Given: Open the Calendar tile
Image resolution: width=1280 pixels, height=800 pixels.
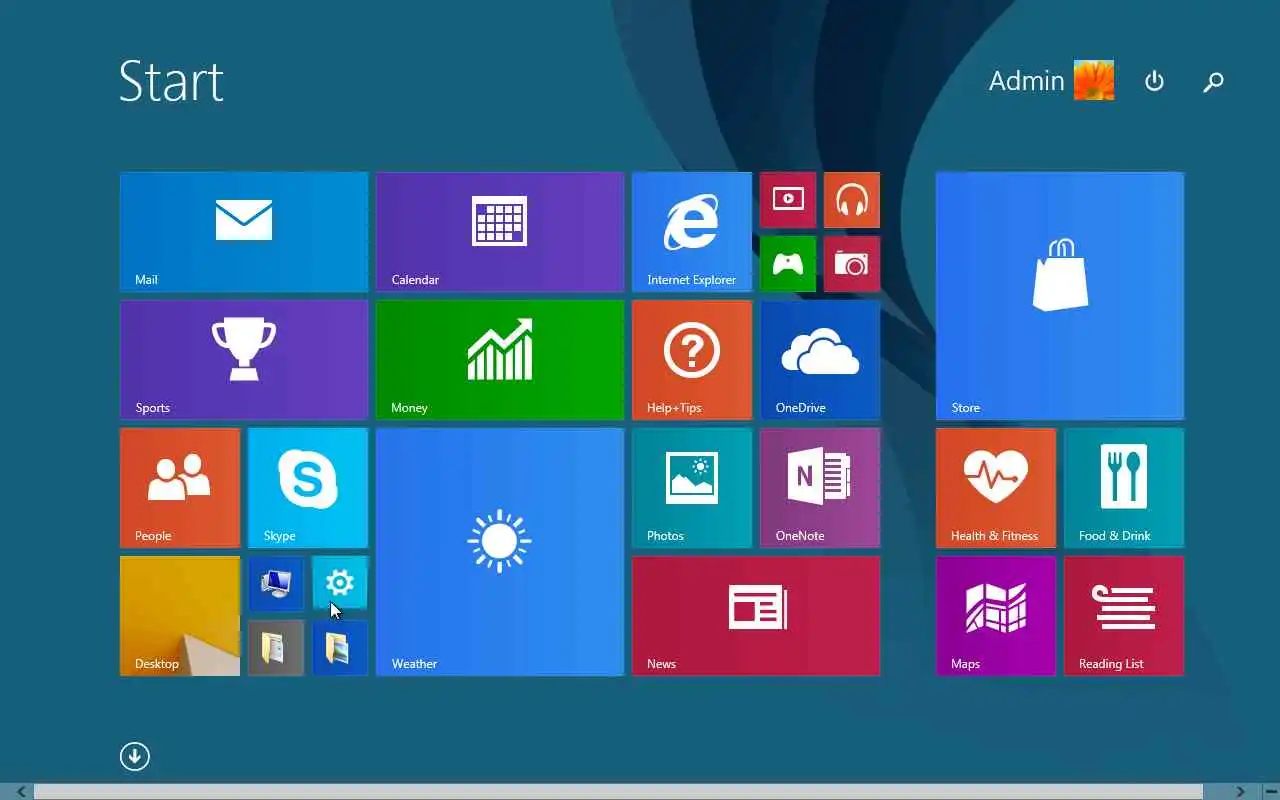Looking at the screenshot, I should 500,232.
